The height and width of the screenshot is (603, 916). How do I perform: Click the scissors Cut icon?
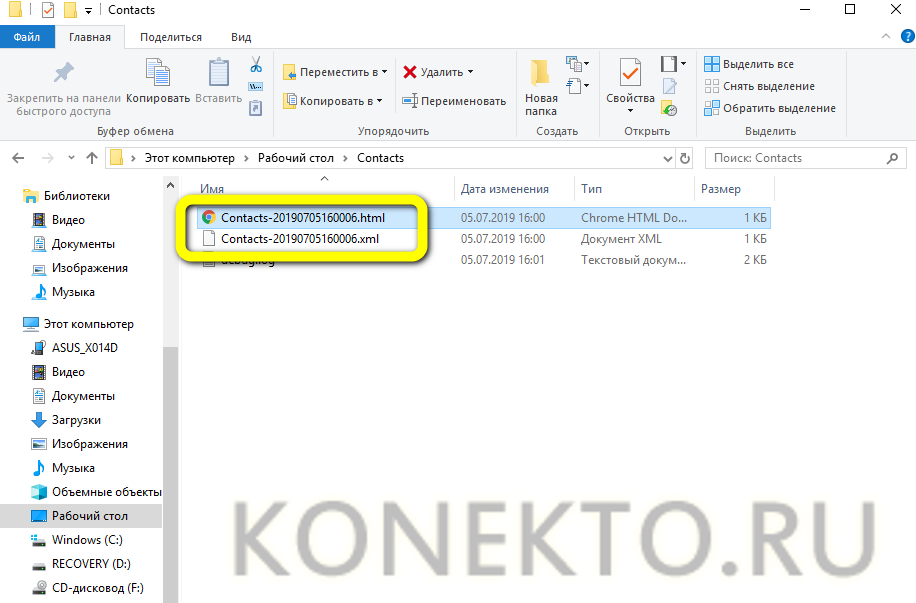tap(256, 65)
